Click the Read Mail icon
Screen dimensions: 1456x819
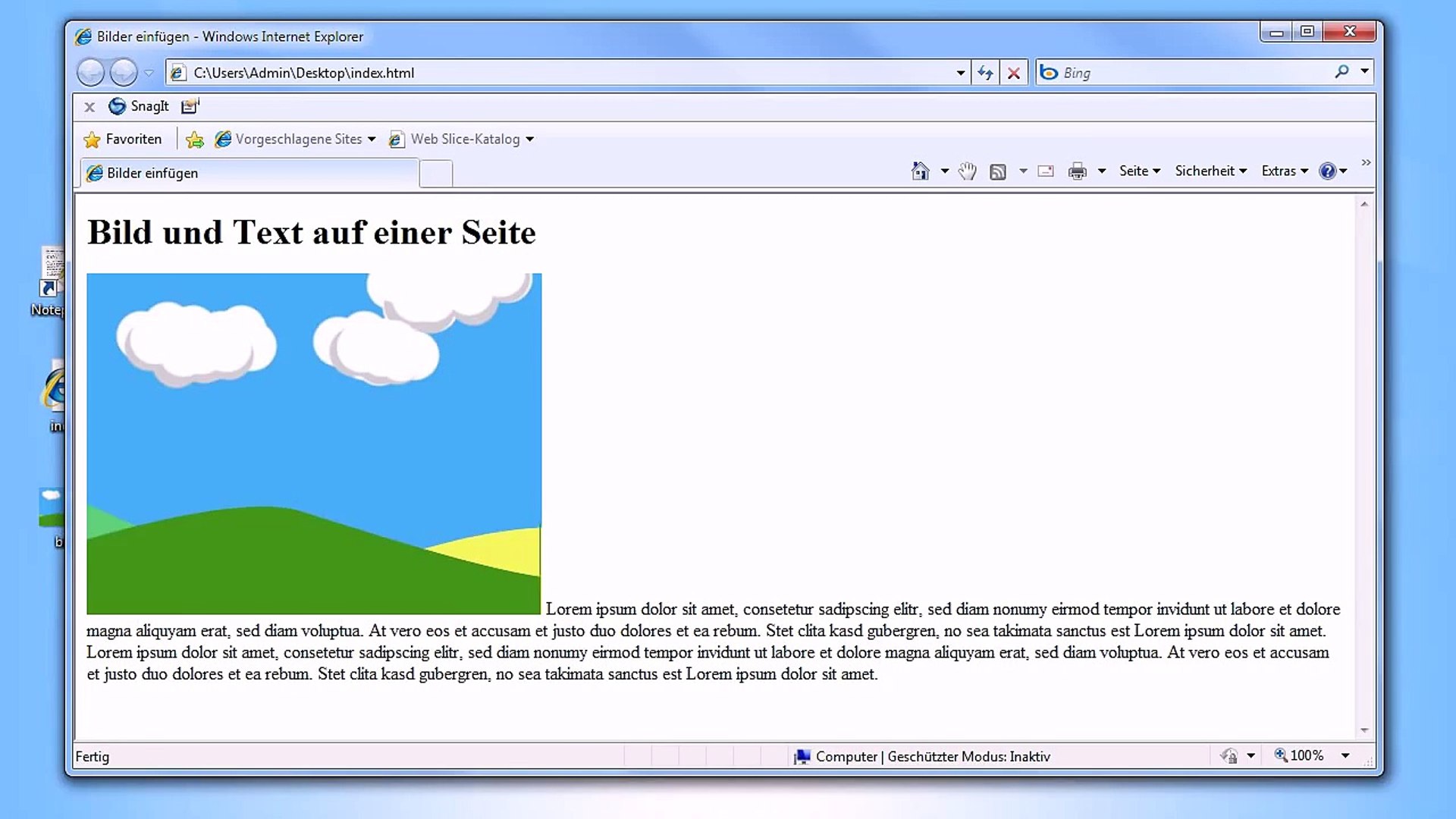point(1046,171)
